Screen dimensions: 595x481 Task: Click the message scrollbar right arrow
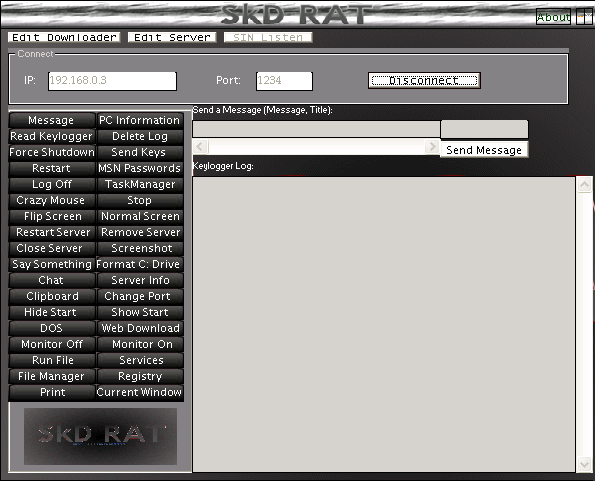[x=431, y=146]
